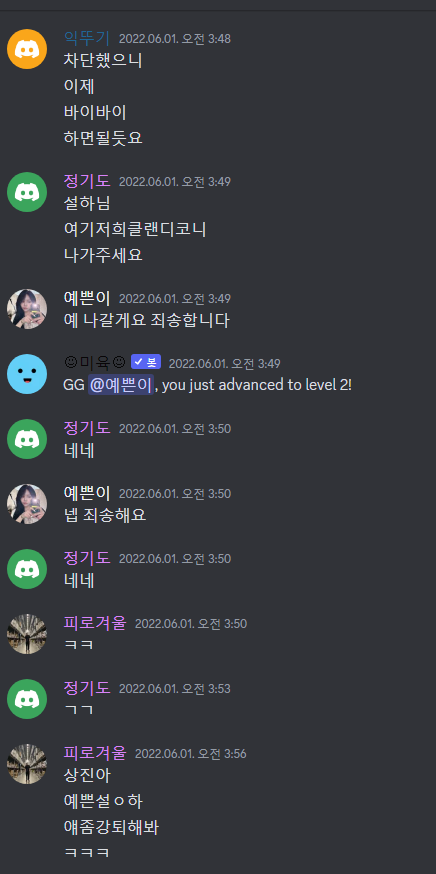Click 정기도's green avatar beside first 네네
Viewport: 436px width, 874px height.
point(27,439)
